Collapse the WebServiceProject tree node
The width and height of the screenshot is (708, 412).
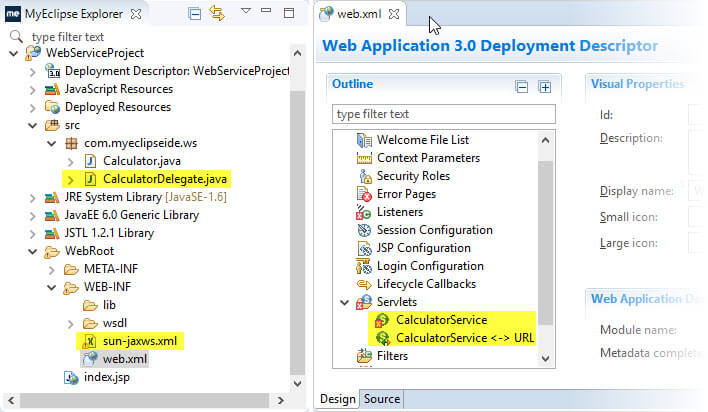pyautogui.click(x=14, y=54)
